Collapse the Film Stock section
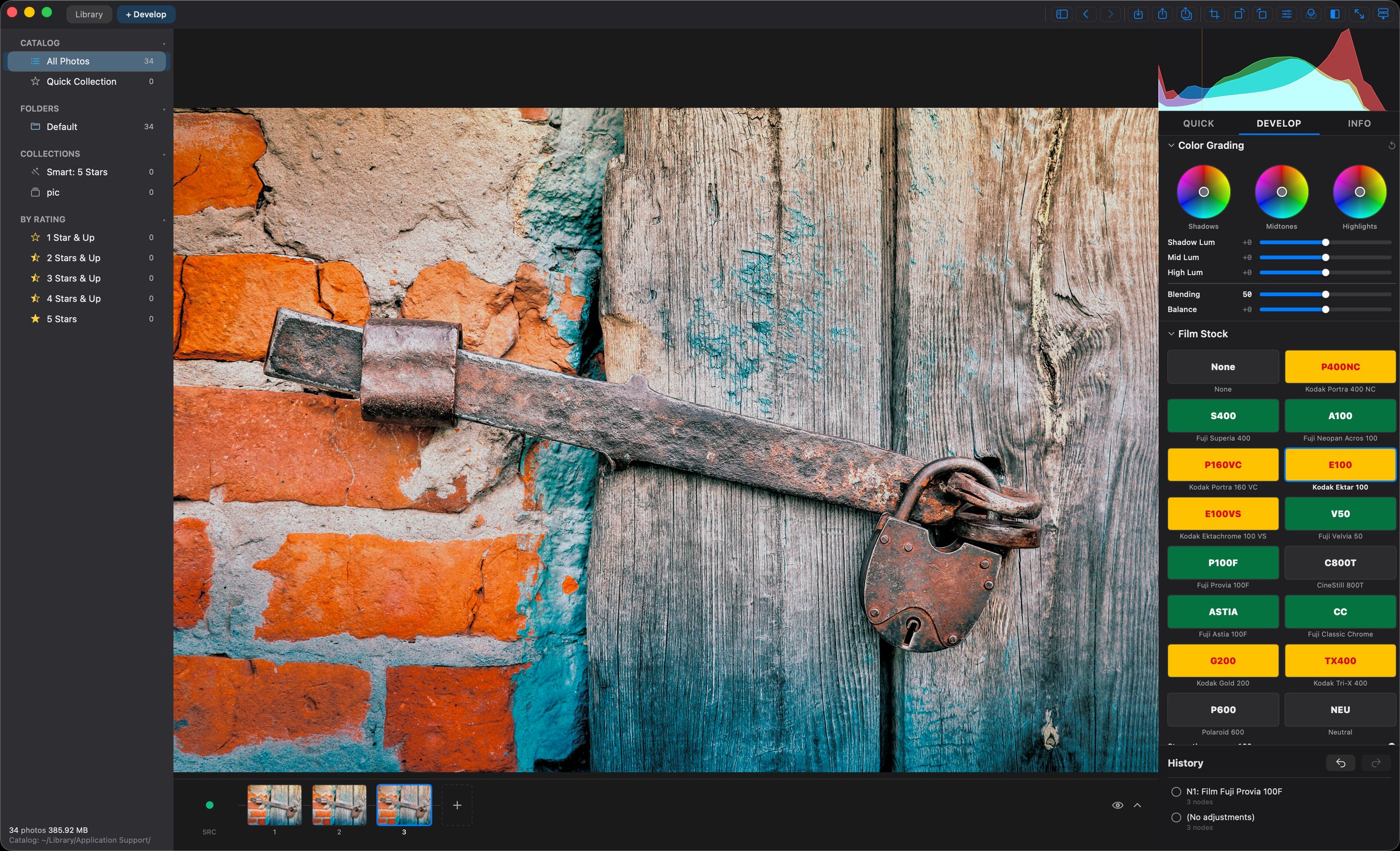The width and height of the screenshot is (1400, 851). click(x=1171, y=334)
